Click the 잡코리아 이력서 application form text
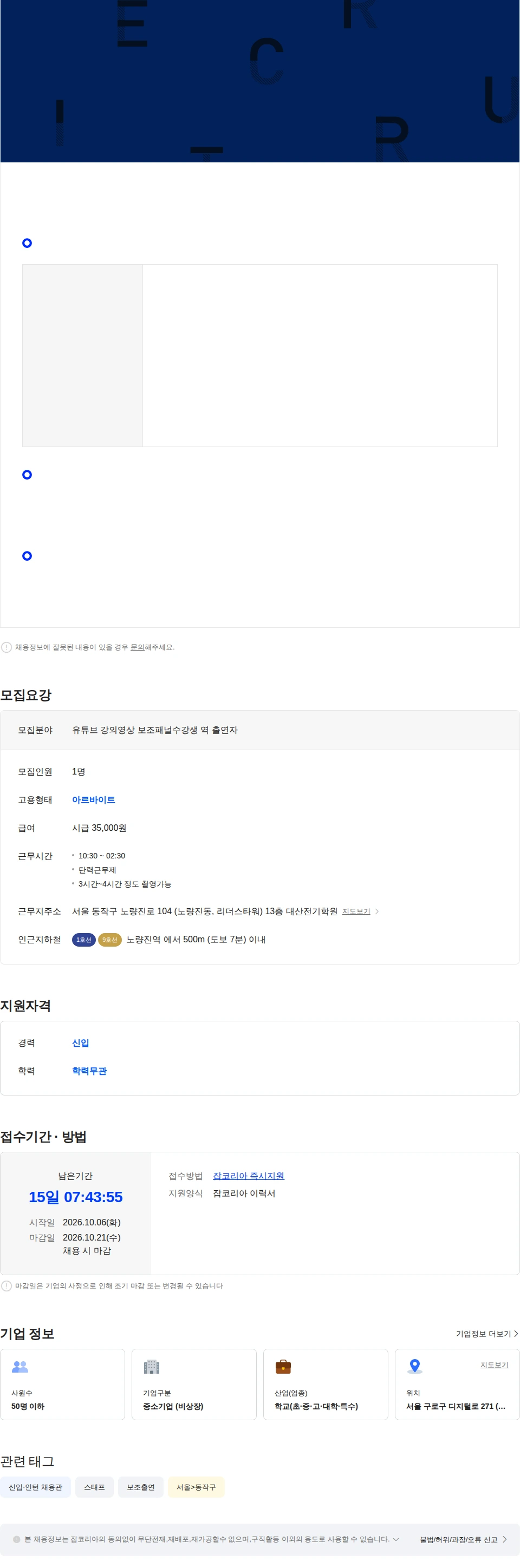 coord(244,1193)
